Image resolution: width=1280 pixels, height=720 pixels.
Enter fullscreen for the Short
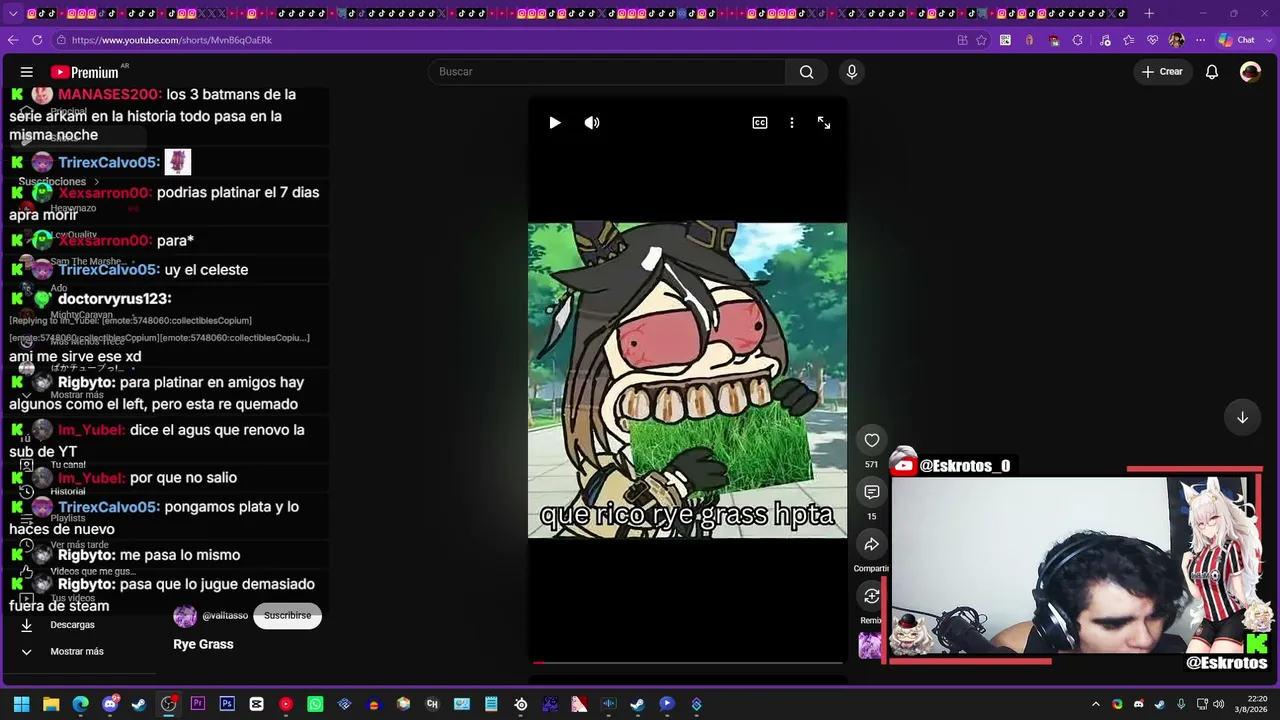pyautogui.click(x=824, y=122)
